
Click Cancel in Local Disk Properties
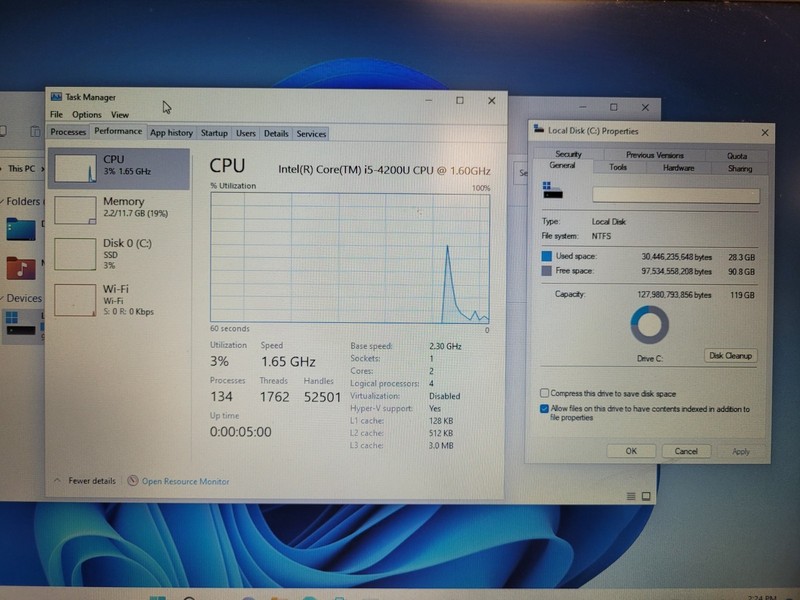[x=686, y=451]
